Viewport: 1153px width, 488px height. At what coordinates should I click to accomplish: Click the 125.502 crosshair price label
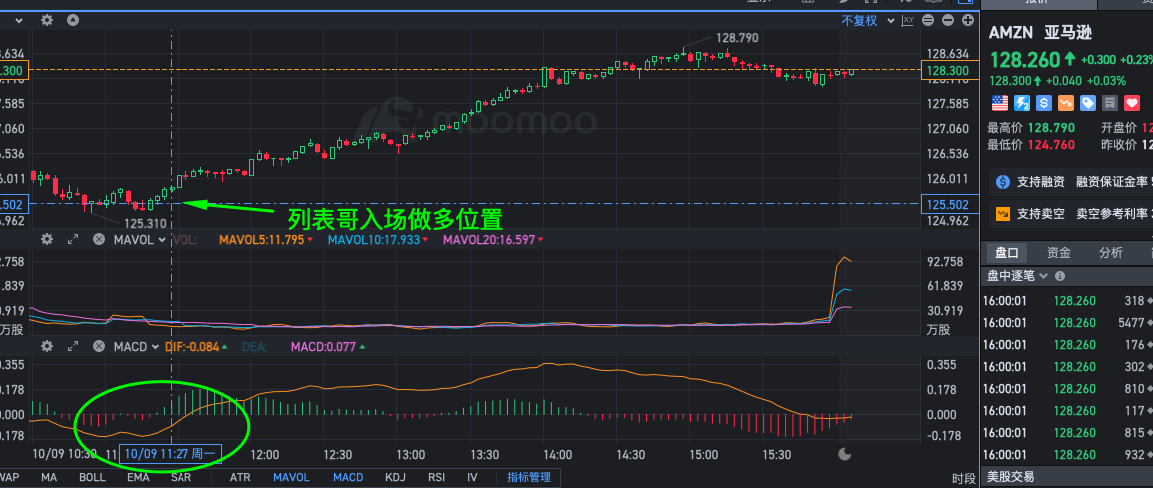(x=949, y=204)
